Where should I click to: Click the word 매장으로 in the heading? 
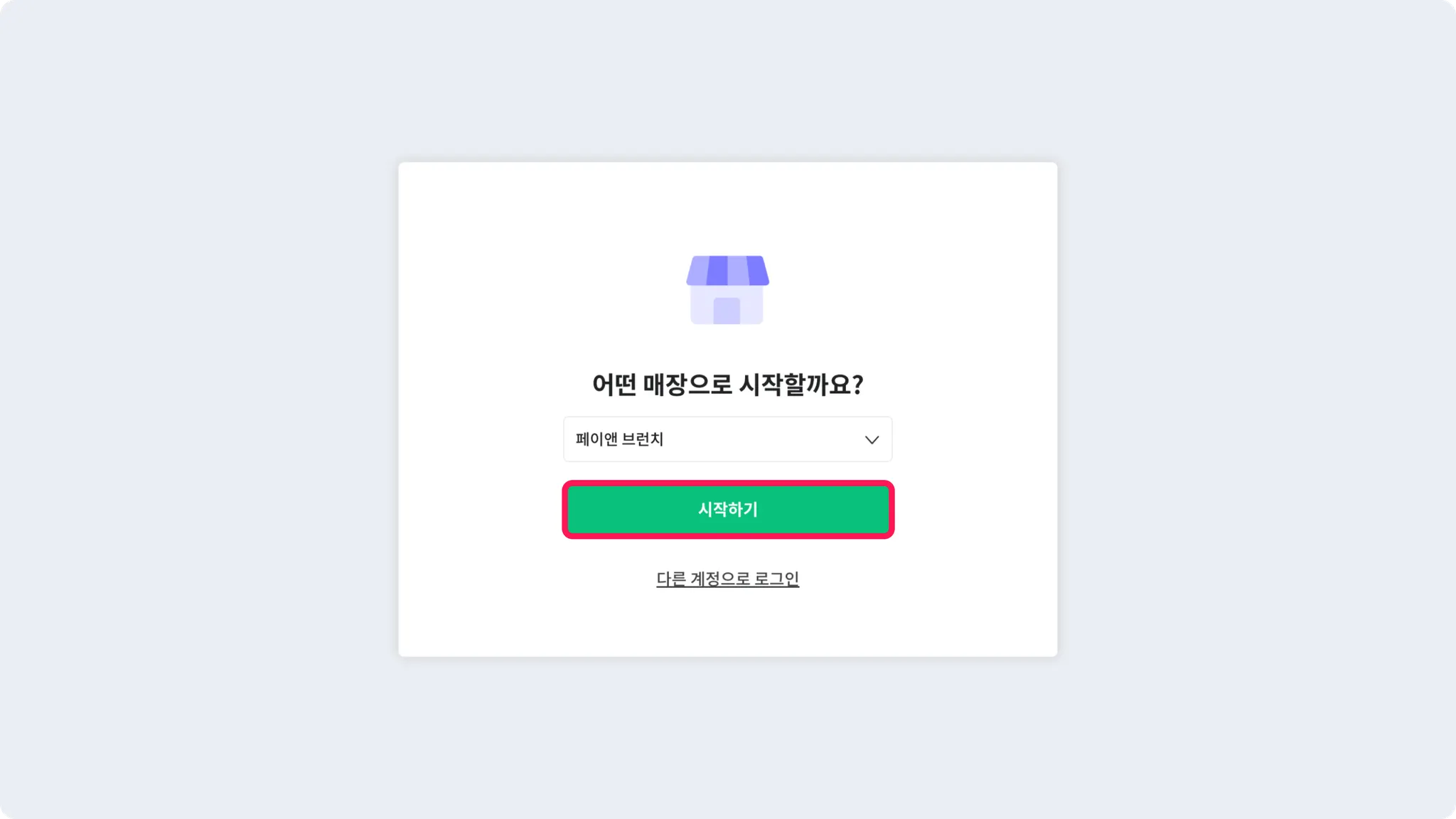(x=687, y=385)
